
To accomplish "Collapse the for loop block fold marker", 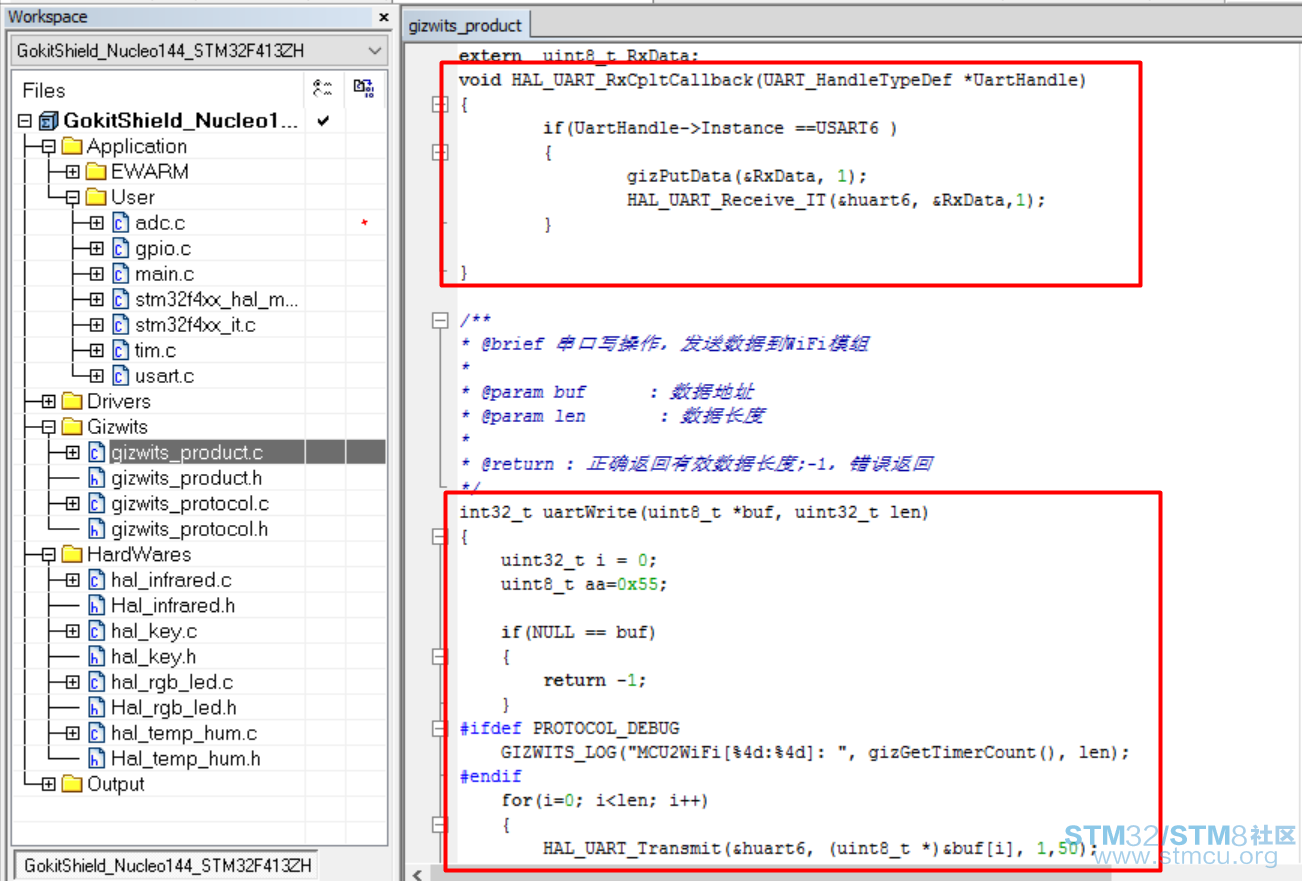I will pyautogui.click(x=439, y=825).
